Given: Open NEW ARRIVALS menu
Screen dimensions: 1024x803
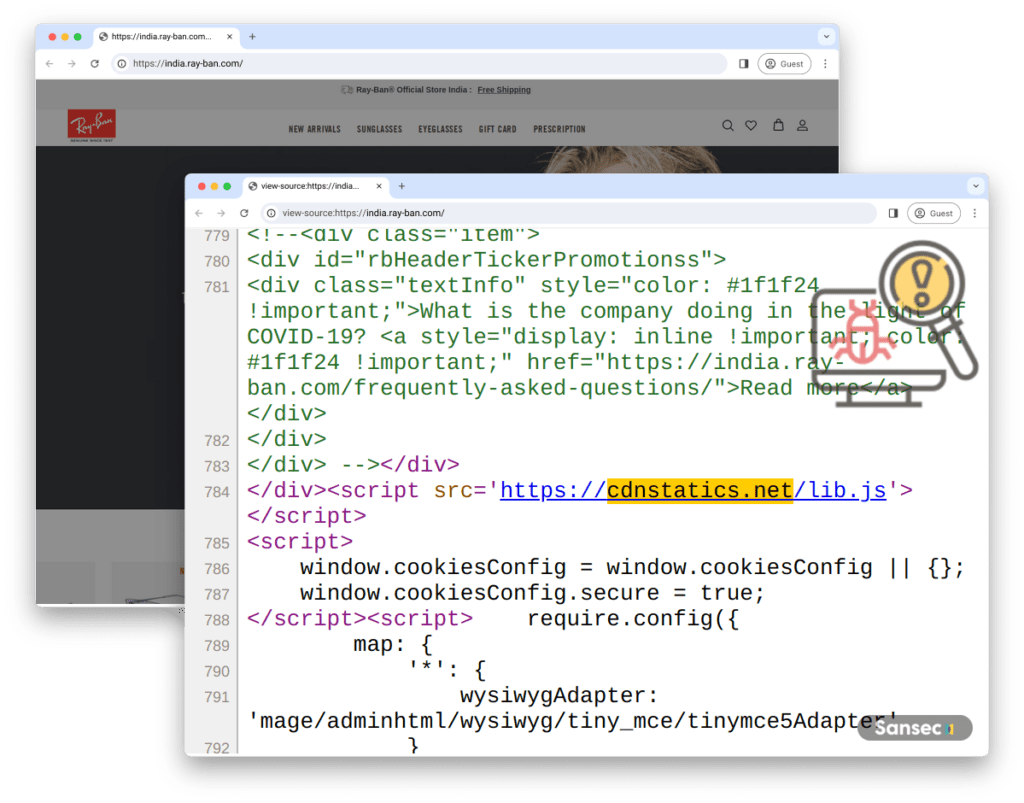Looking at the screenshot, I should 314,129.
